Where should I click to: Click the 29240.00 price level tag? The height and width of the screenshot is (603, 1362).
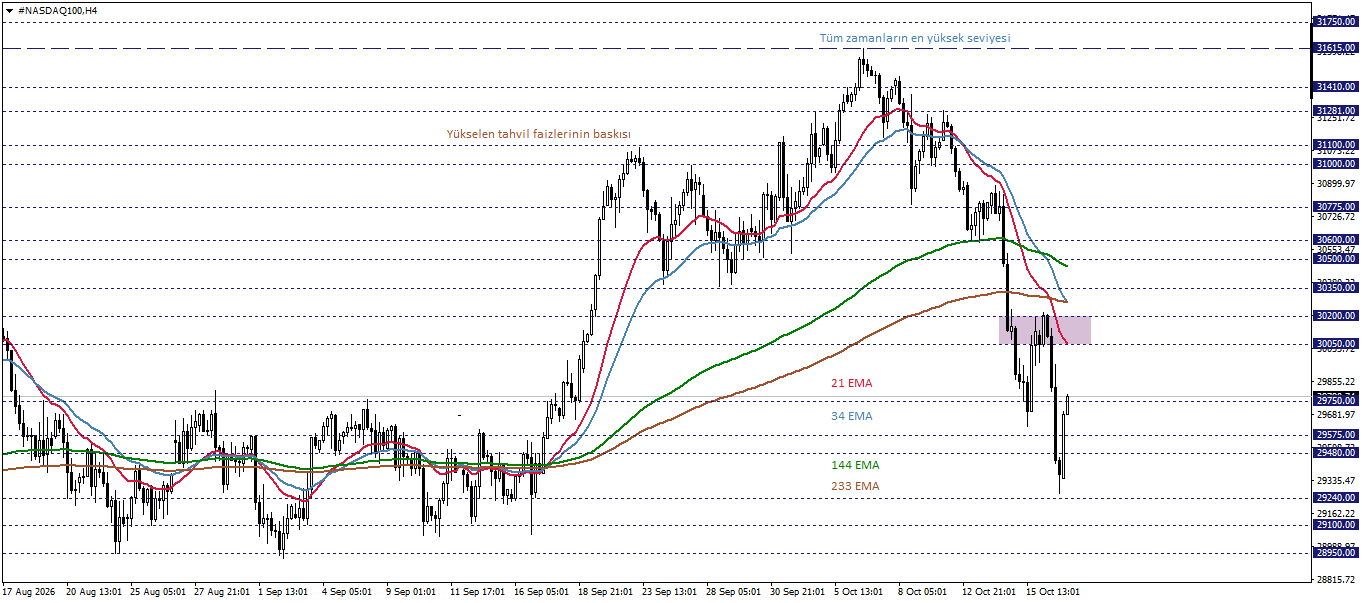[x=1335, y=498]
